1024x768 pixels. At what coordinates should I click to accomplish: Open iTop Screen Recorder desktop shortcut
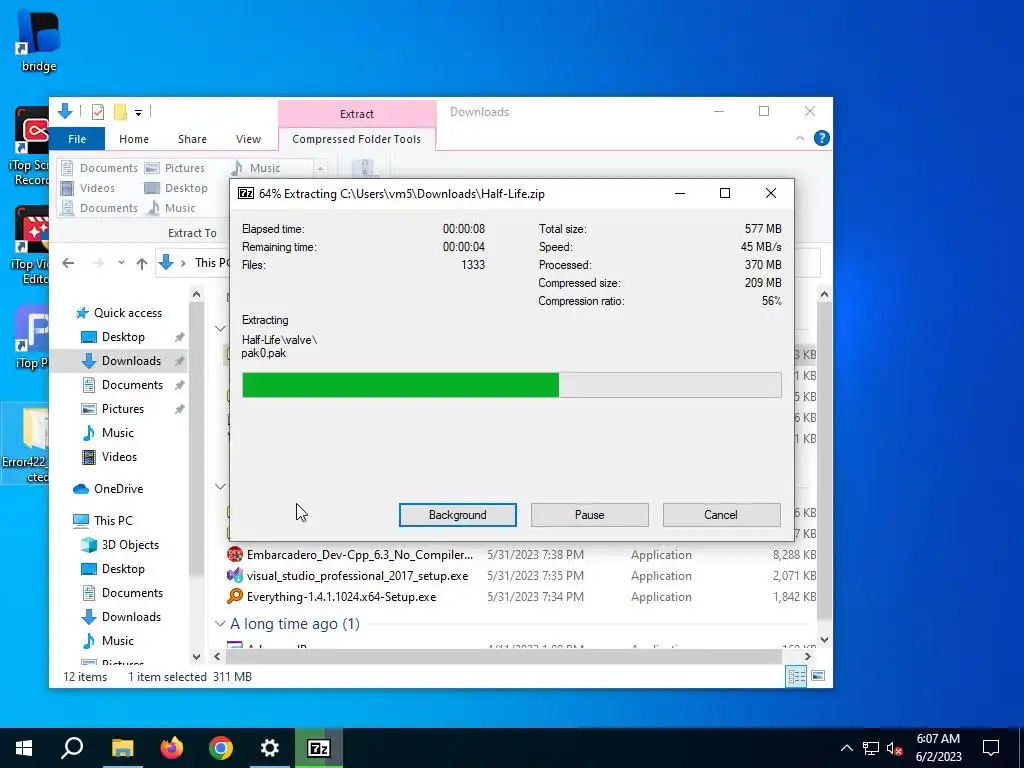[31, 146]
